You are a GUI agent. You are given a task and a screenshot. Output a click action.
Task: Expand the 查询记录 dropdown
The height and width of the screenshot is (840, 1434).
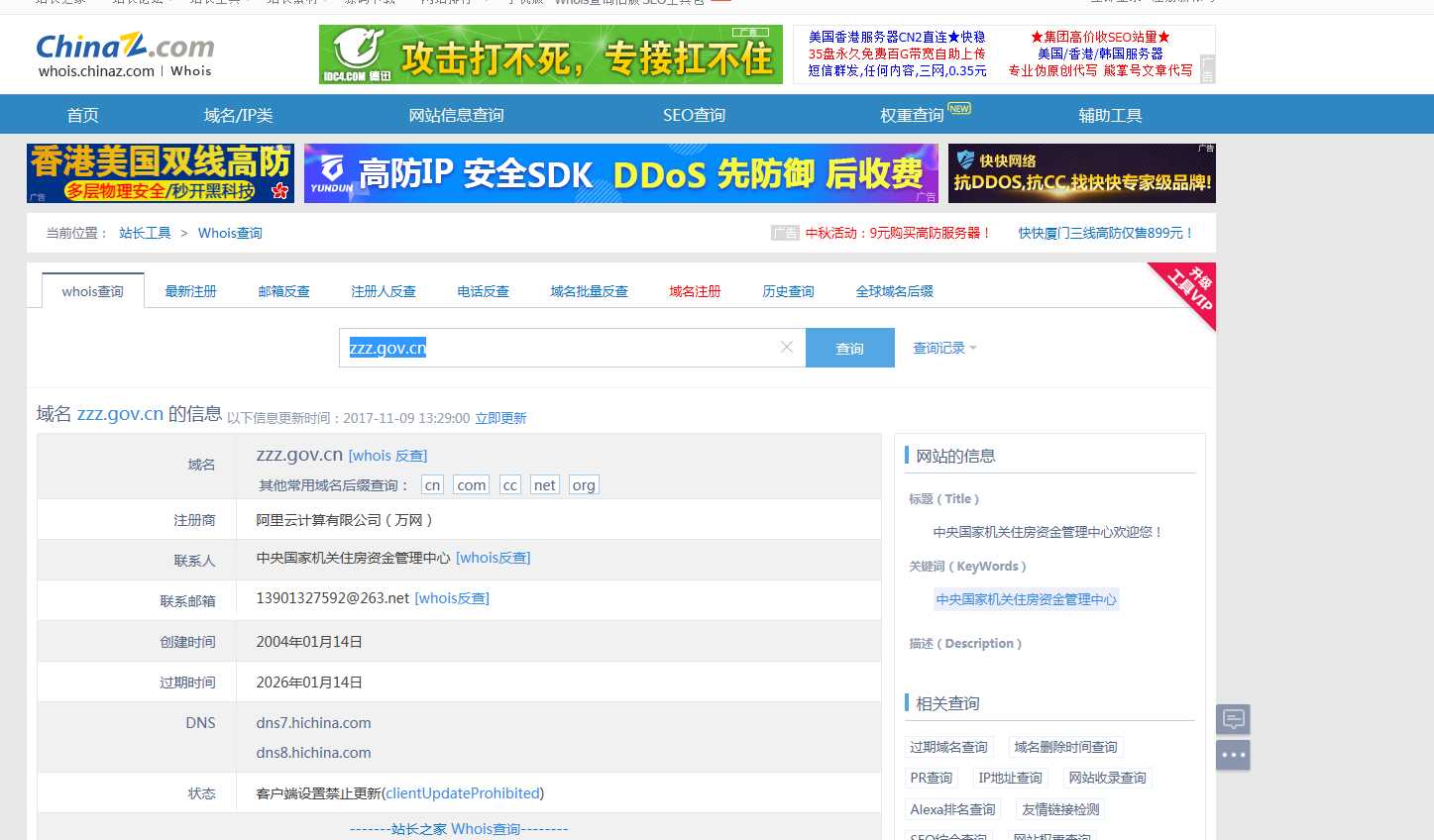pyautogui.click(x=944, y=348)
